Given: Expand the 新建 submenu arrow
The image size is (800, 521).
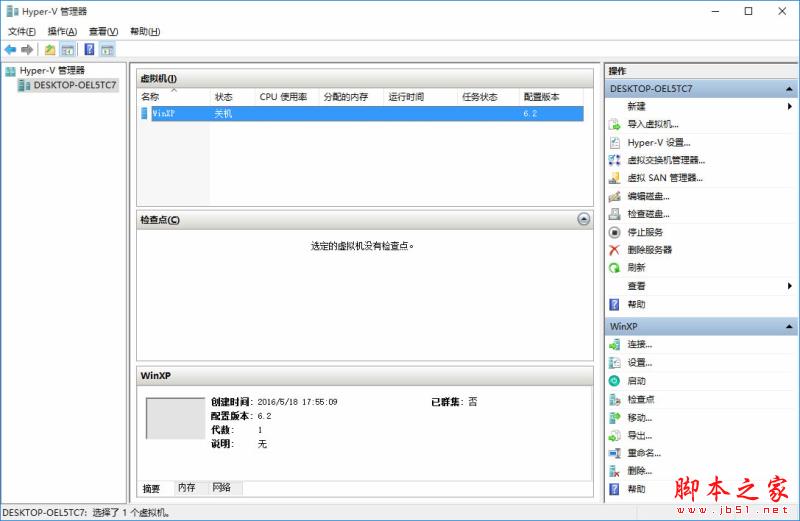Looking at the screenshot, I should (790, 106).
